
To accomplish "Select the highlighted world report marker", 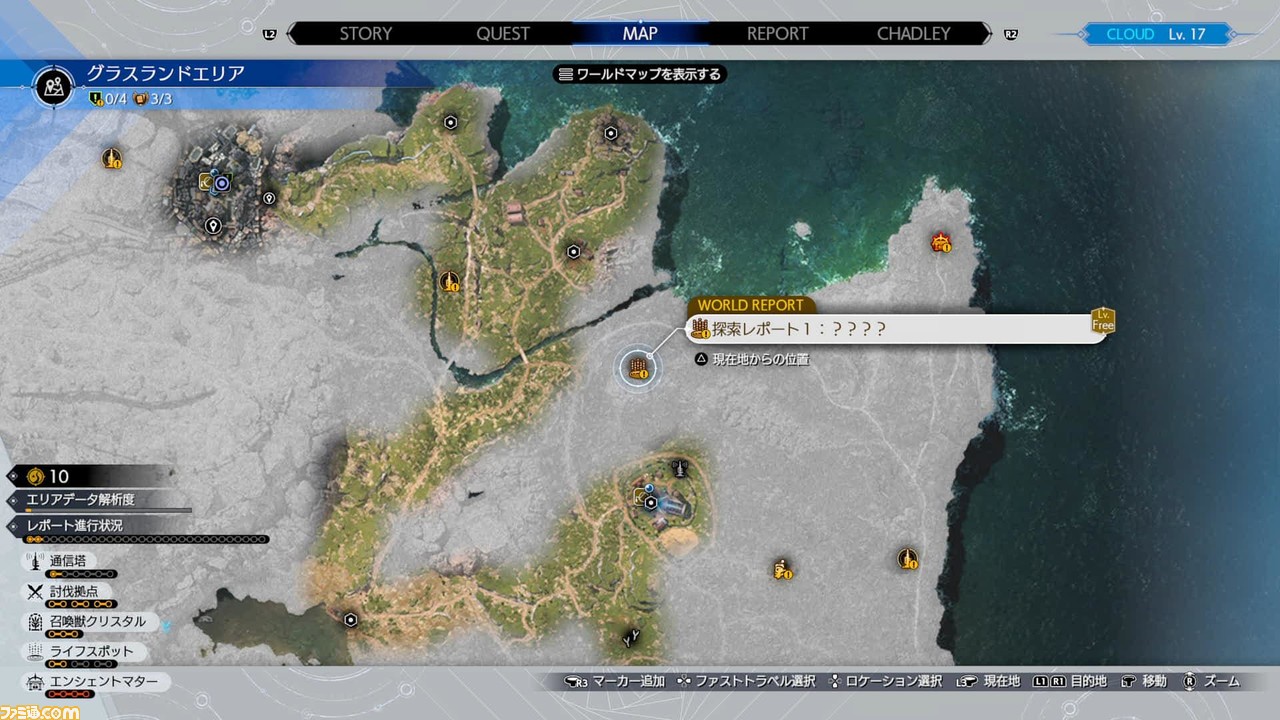I will tap(637, 369).
